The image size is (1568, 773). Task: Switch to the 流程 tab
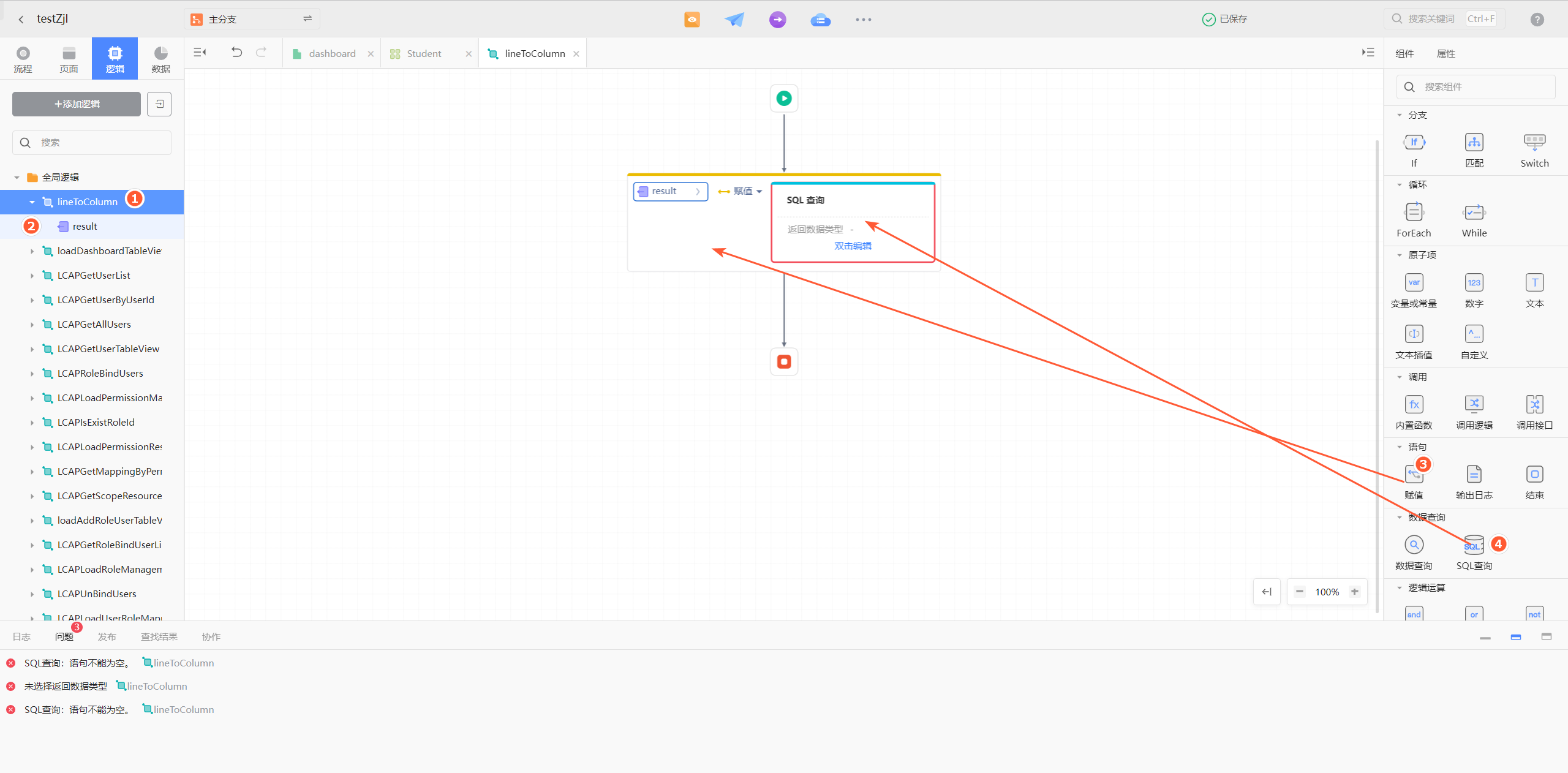click(23, 59)
